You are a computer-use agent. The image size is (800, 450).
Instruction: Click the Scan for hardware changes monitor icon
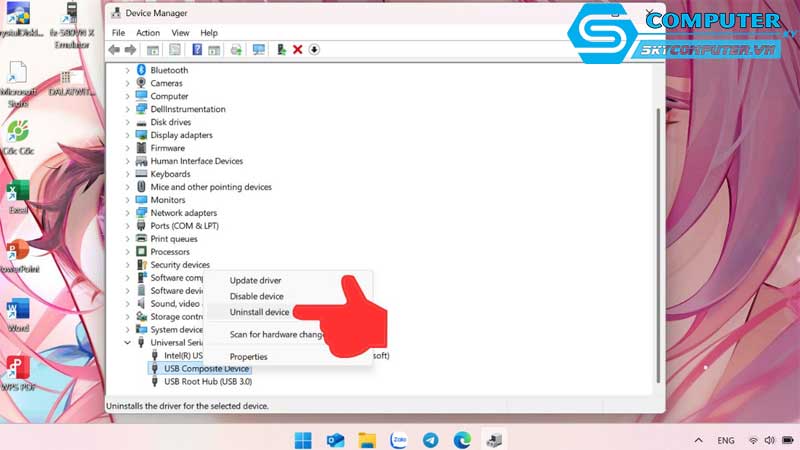tap(259, 49)
